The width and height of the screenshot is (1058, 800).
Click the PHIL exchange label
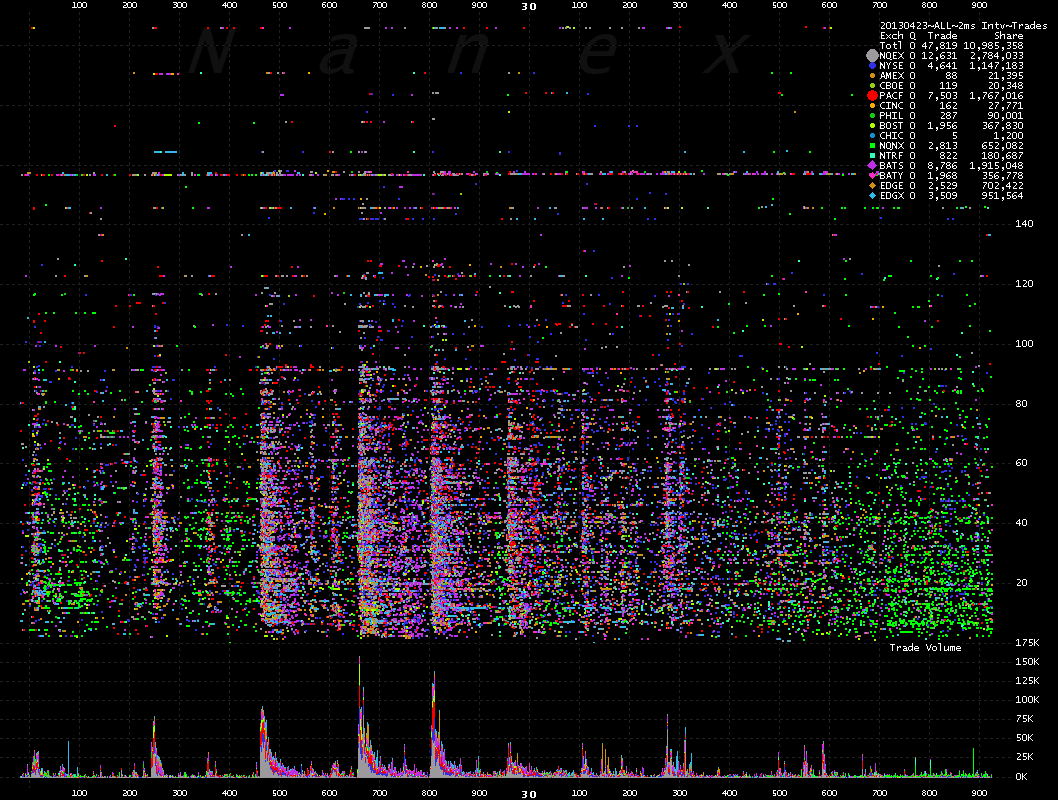(891, 115)
